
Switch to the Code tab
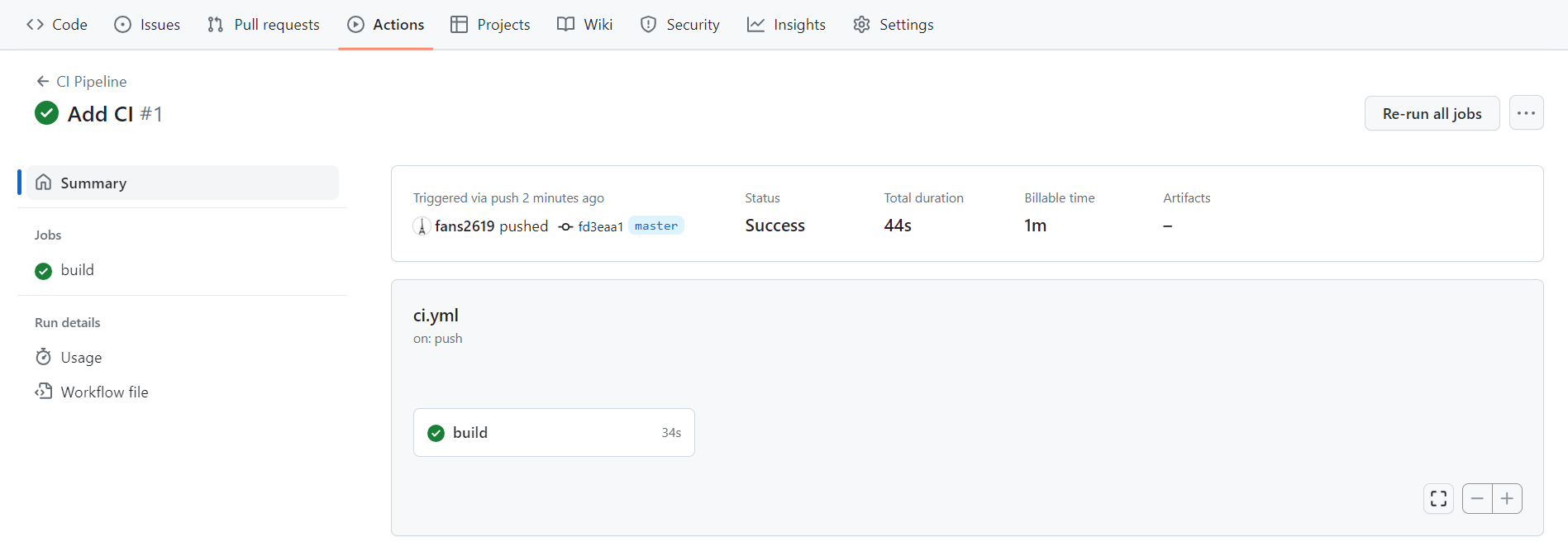point(57,25)
